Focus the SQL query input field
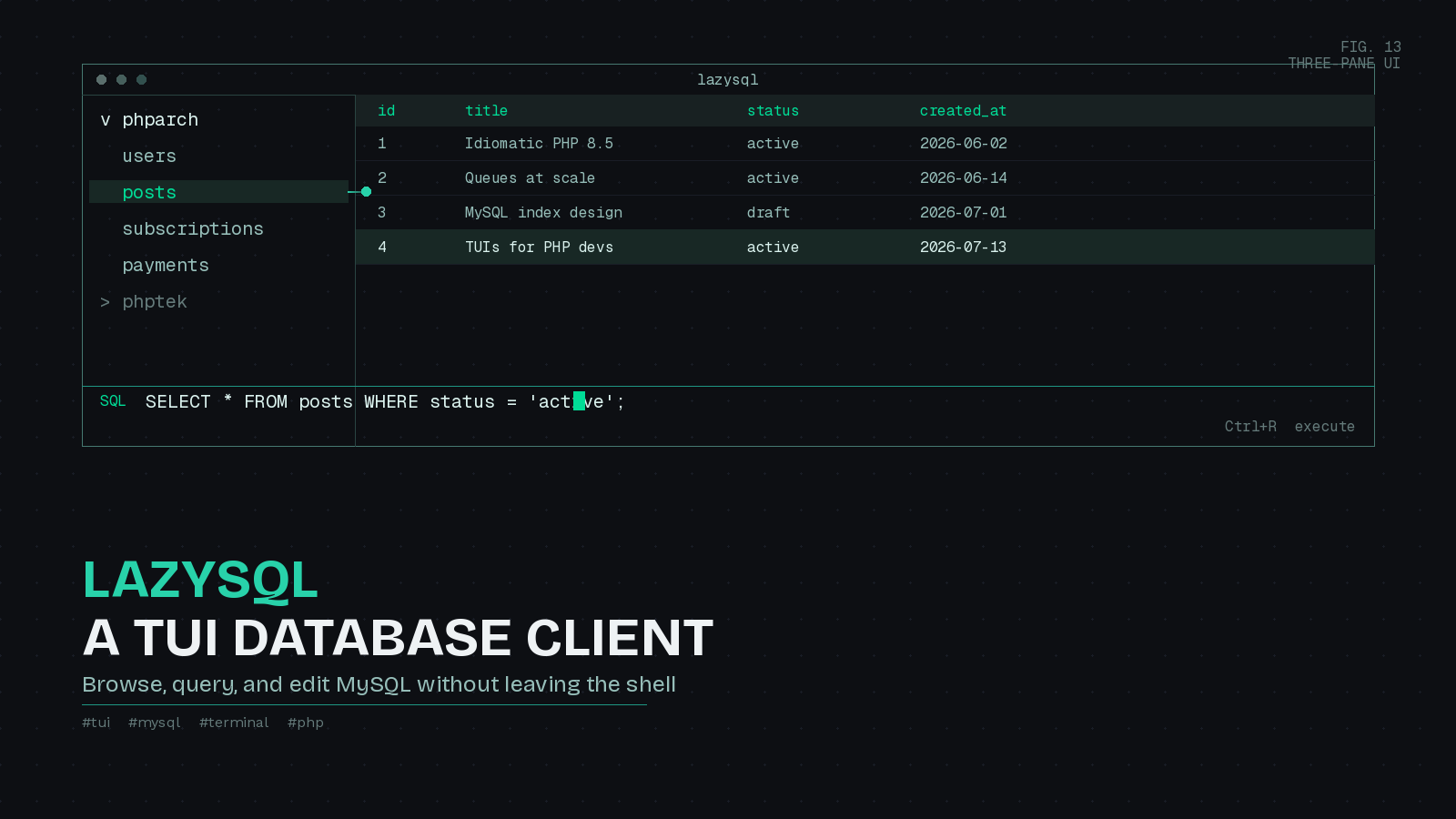The height and width of the screenshot is (819, 1456). tap(385, 402)
